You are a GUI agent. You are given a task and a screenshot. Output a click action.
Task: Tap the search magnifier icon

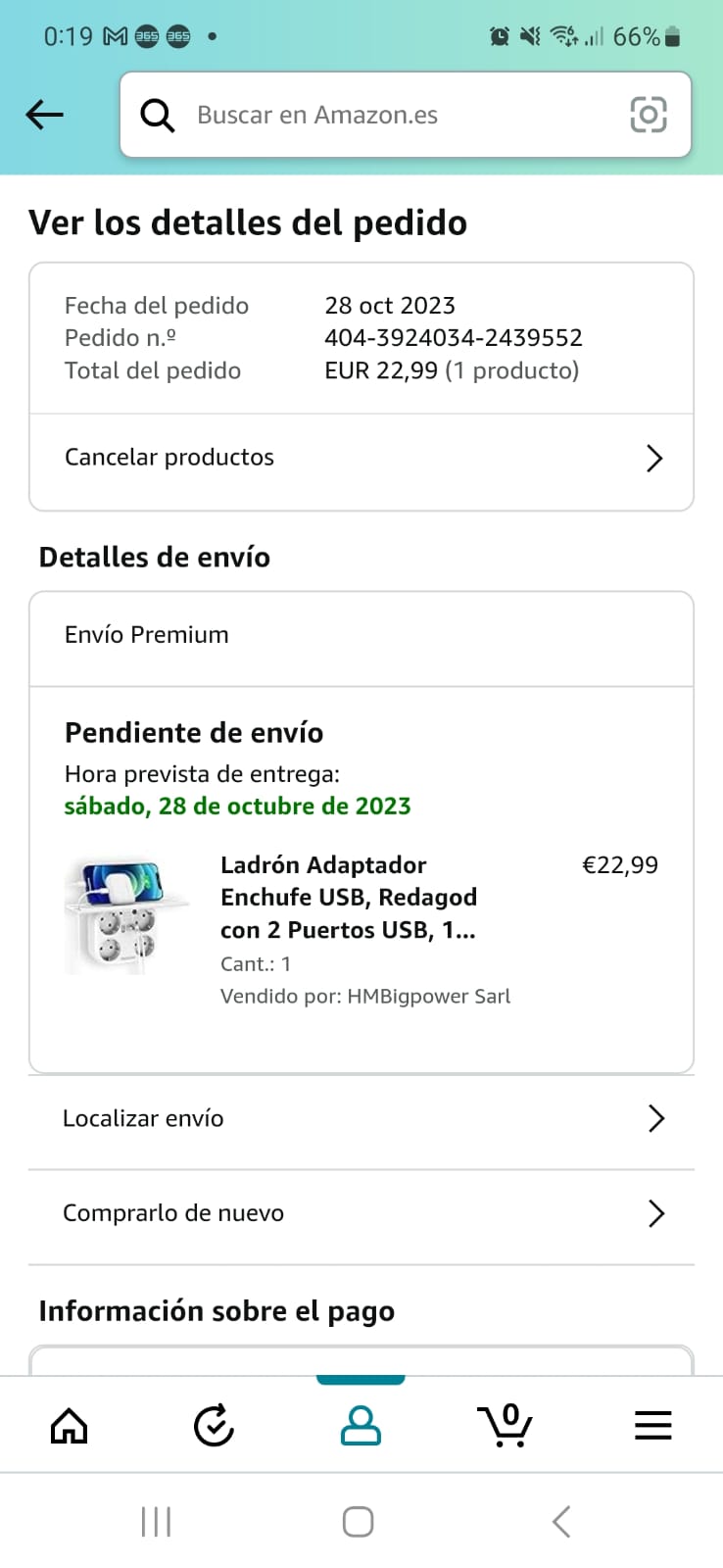click(x=158, y=115)
